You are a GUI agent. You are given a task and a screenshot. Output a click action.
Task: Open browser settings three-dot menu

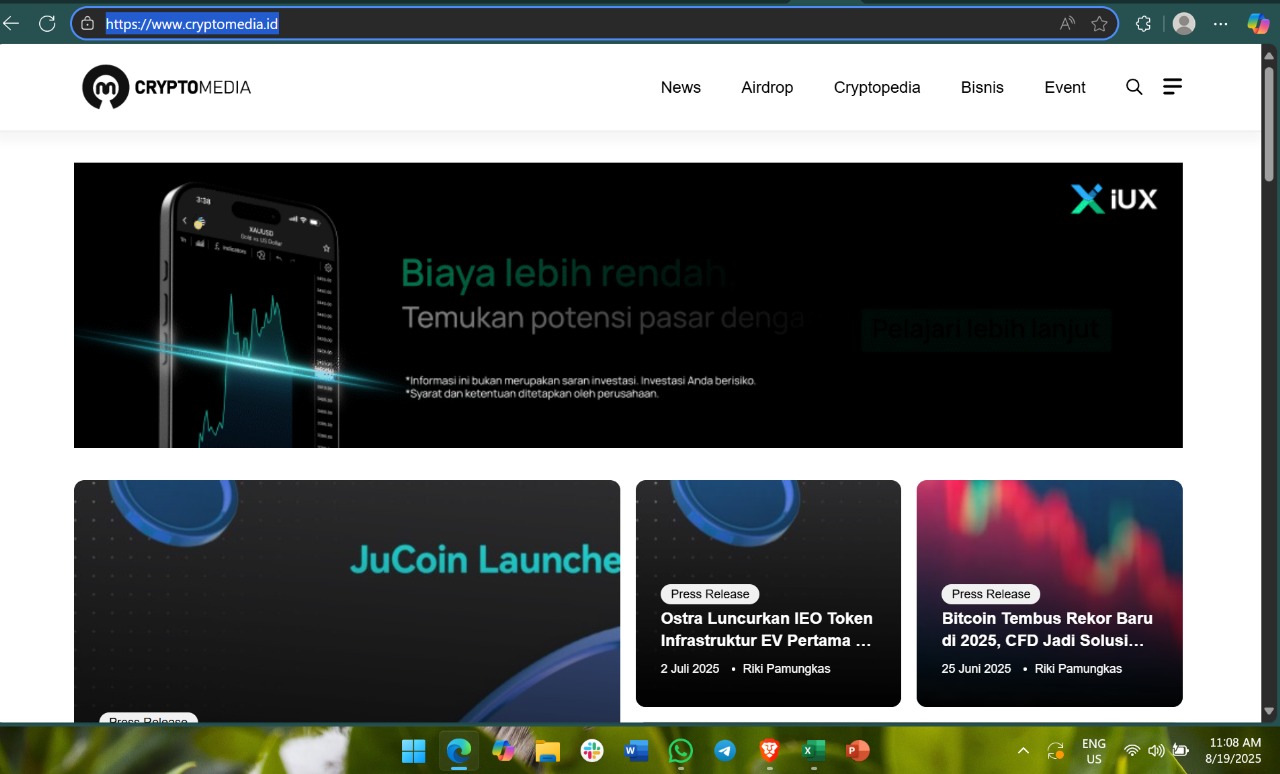pyautogui.click(x=1221, y=24)
